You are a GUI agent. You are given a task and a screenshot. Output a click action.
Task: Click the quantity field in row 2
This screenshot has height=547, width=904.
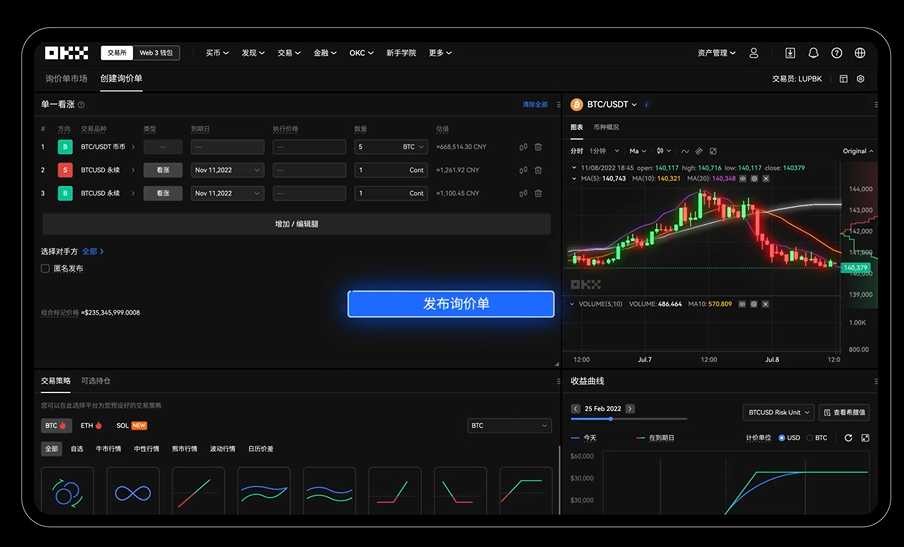(x=391, y=170)
